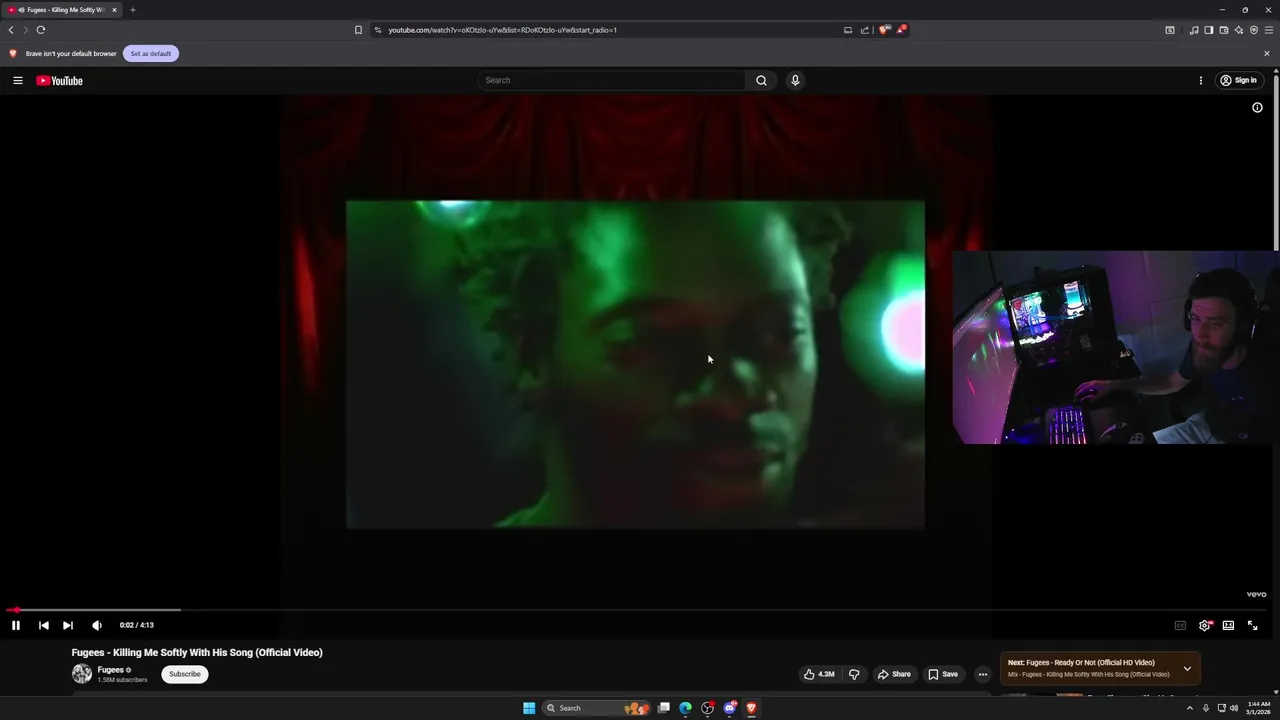Open the YouTube guide hamburger menu
The image size is (1280, 720).
pos(18,80)
